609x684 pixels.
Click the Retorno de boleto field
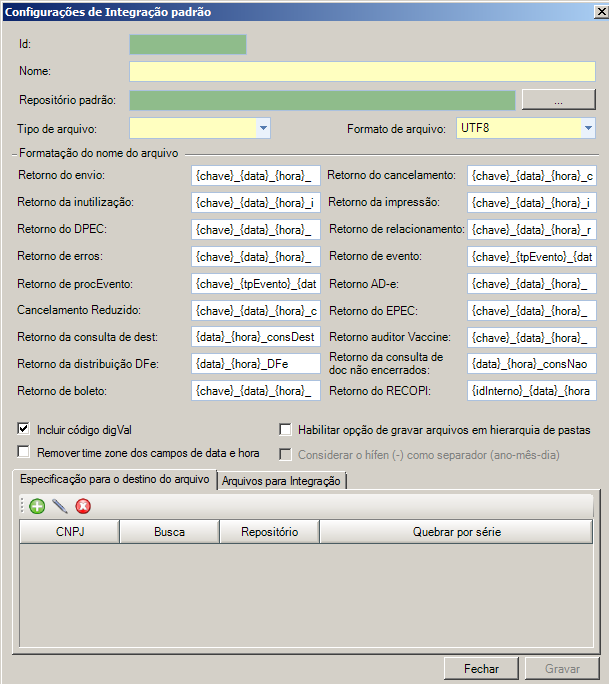click(x=256, y=390)
